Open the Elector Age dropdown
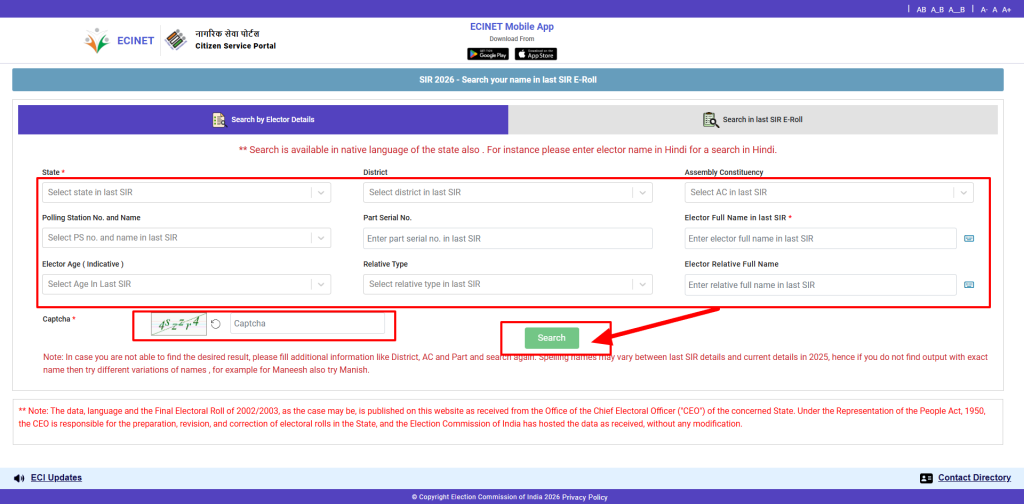 pos(186,285)
